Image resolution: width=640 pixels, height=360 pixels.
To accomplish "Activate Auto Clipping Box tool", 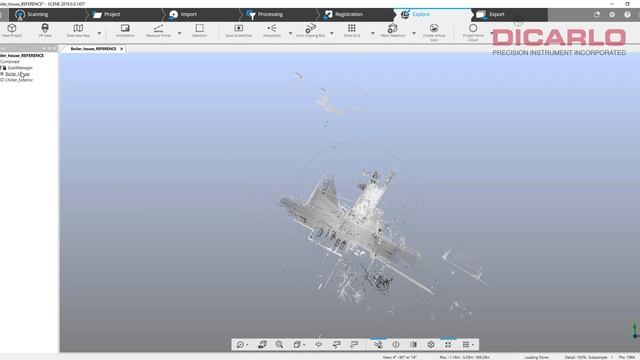I will click(x=311, y=31).
